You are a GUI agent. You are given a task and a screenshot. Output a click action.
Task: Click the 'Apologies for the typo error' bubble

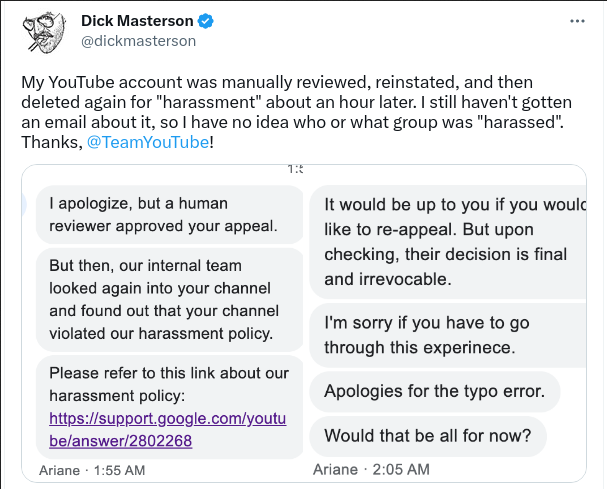(x=435, y=391)
